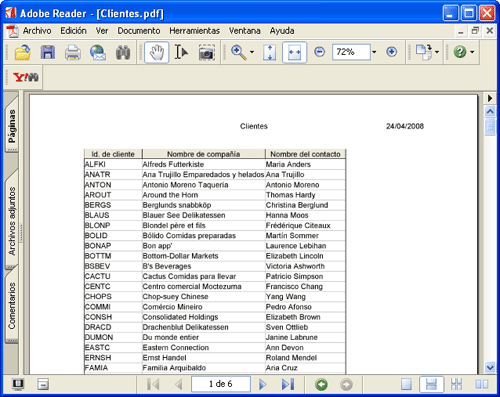Viewport: 500px width, 397px height.
Task: Open the Páginas side tab
Action: click(x=12, y=126)
